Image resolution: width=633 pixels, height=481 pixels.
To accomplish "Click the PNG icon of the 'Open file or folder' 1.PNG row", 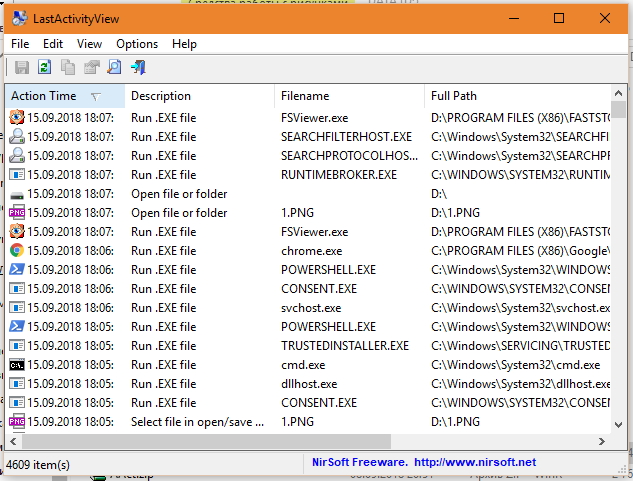I will tap(17, 213).
